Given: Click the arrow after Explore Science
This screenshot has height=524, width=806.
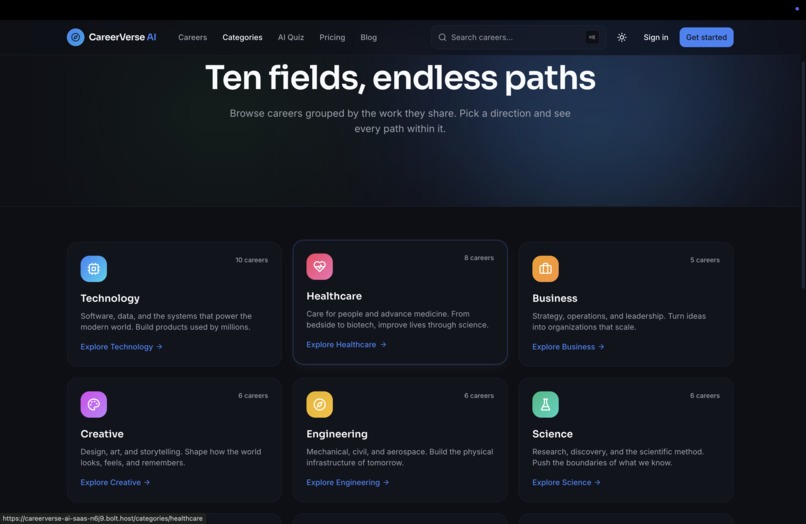Looking at the screenshot, I should pos(597,482).
